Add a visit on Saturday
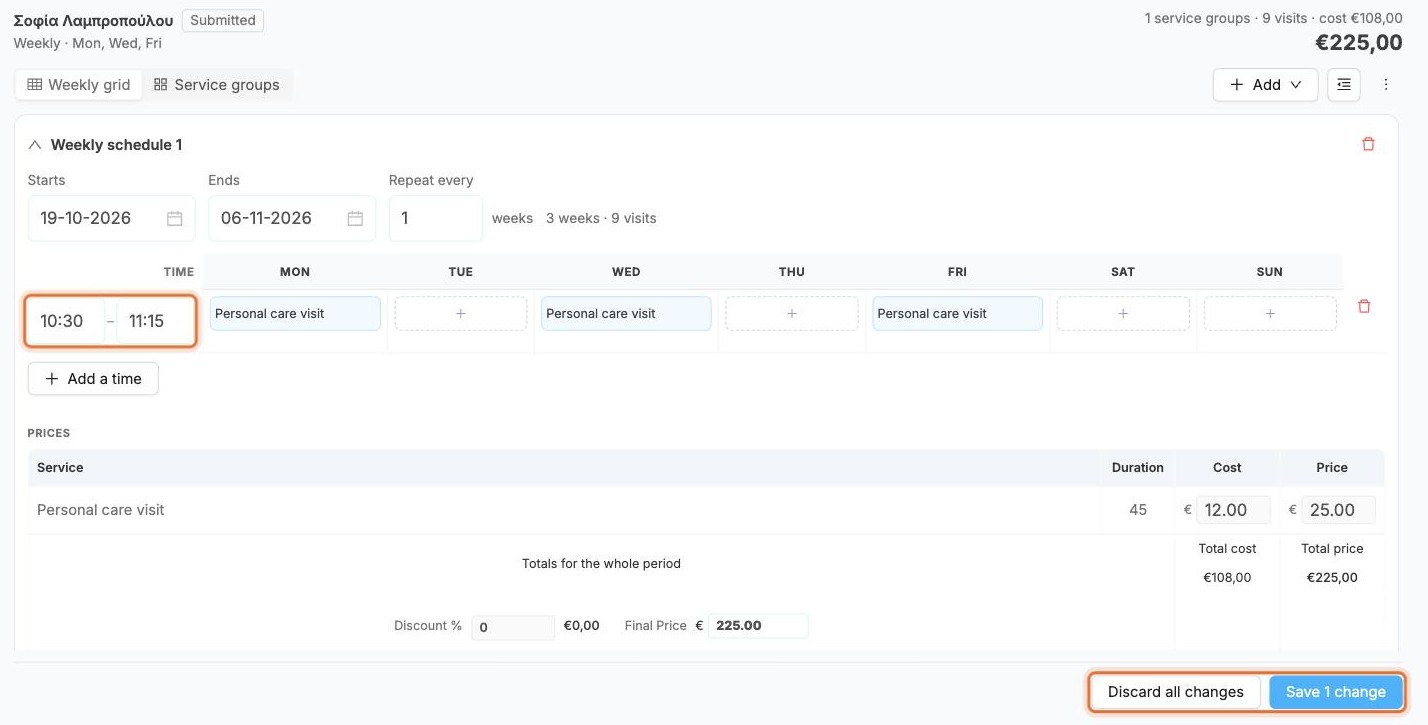 [x=1123, y=314]
